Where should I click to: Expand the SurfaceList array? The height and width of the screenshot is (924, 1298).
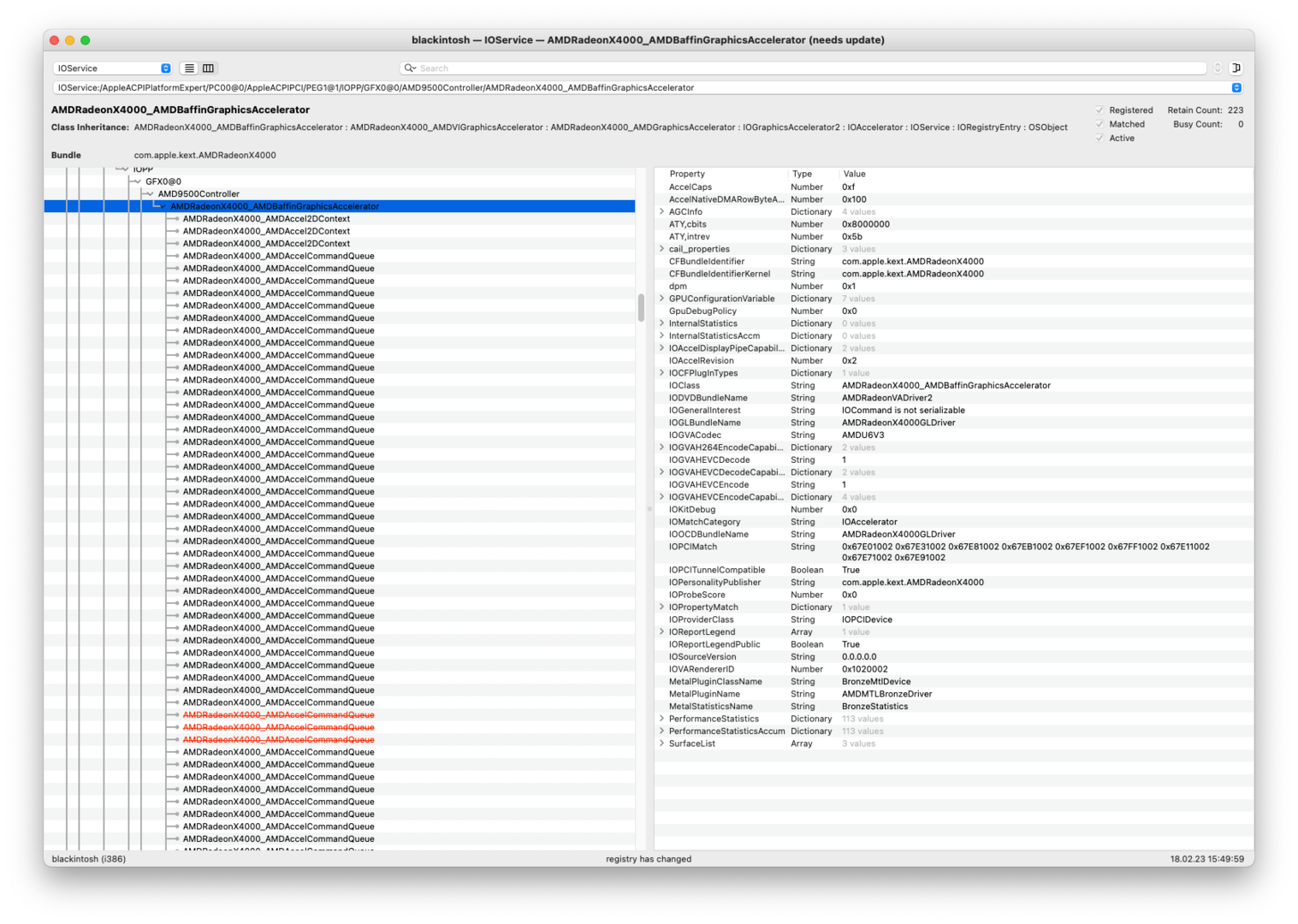click(661, 743)
